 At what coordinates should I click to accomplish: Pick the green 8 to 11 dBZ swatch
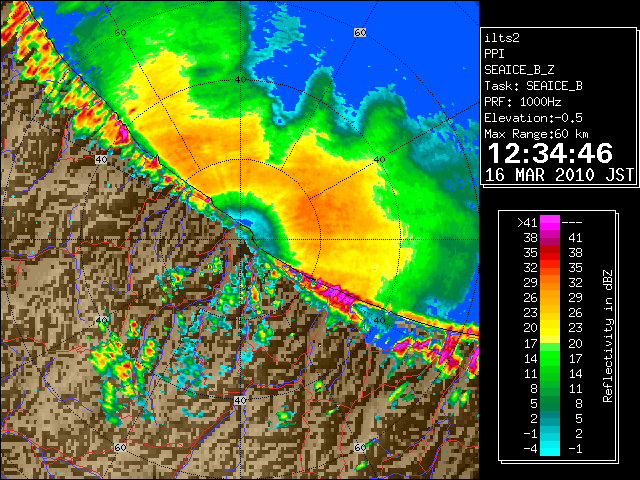(x=550, y=389)
